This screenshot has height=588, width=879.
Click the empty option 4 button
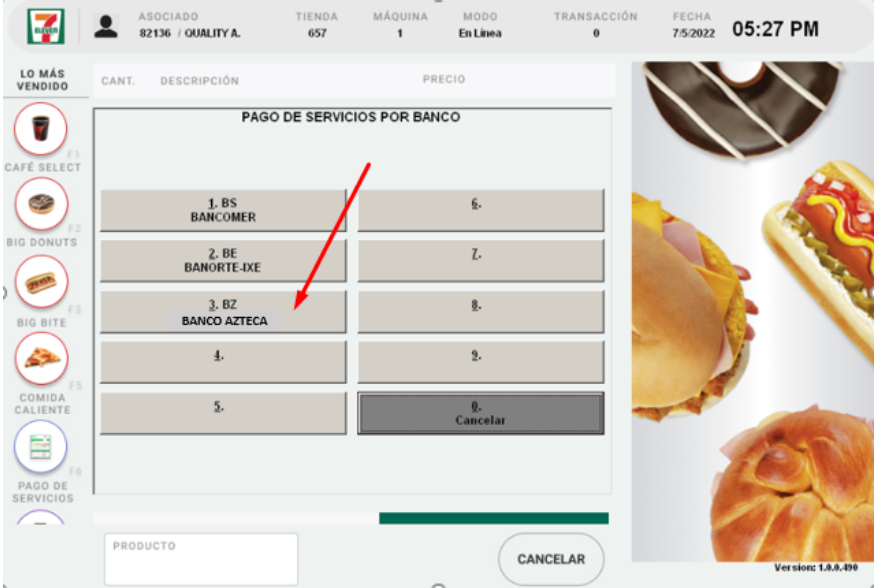tap(223, 362)
